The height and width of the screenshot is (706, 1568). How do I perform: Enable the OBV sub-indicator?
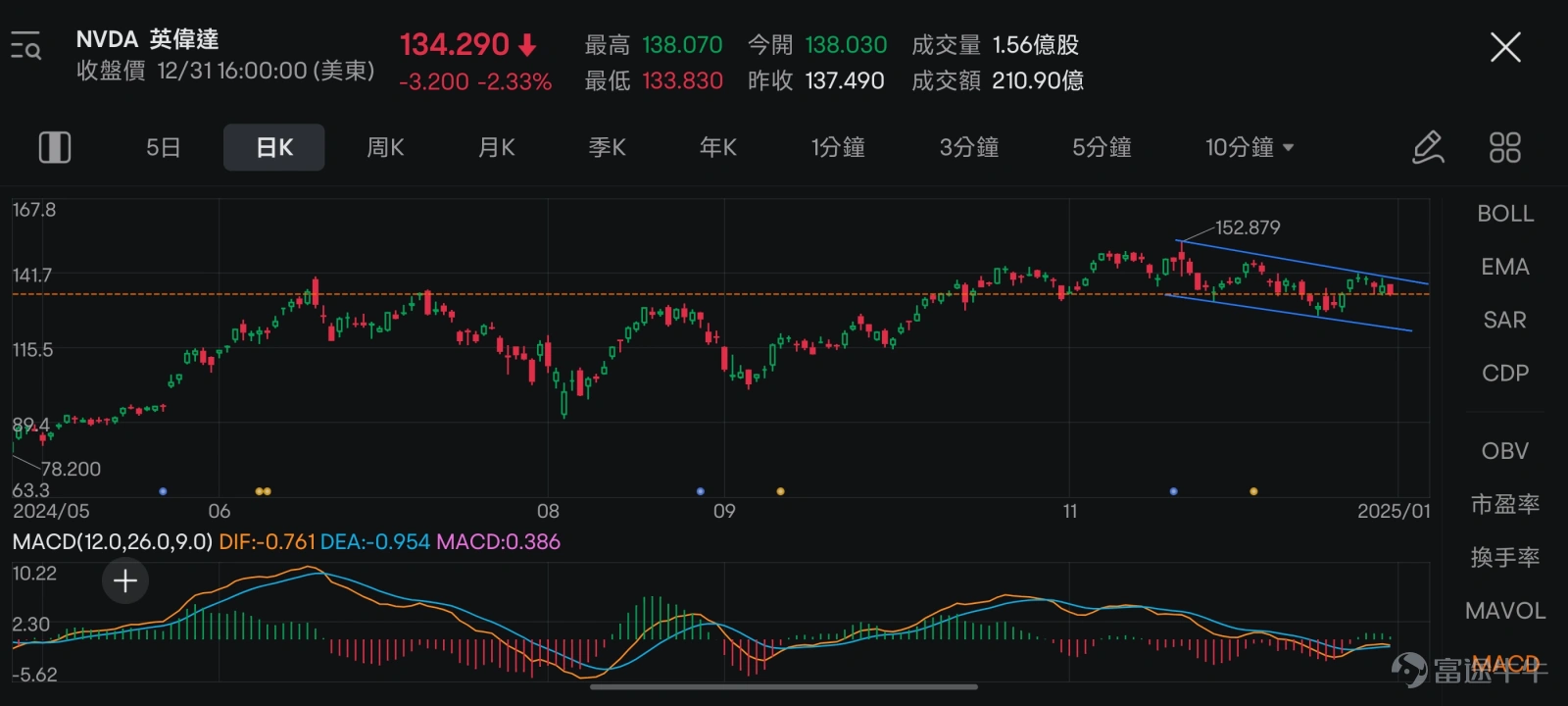(1505, 451)
